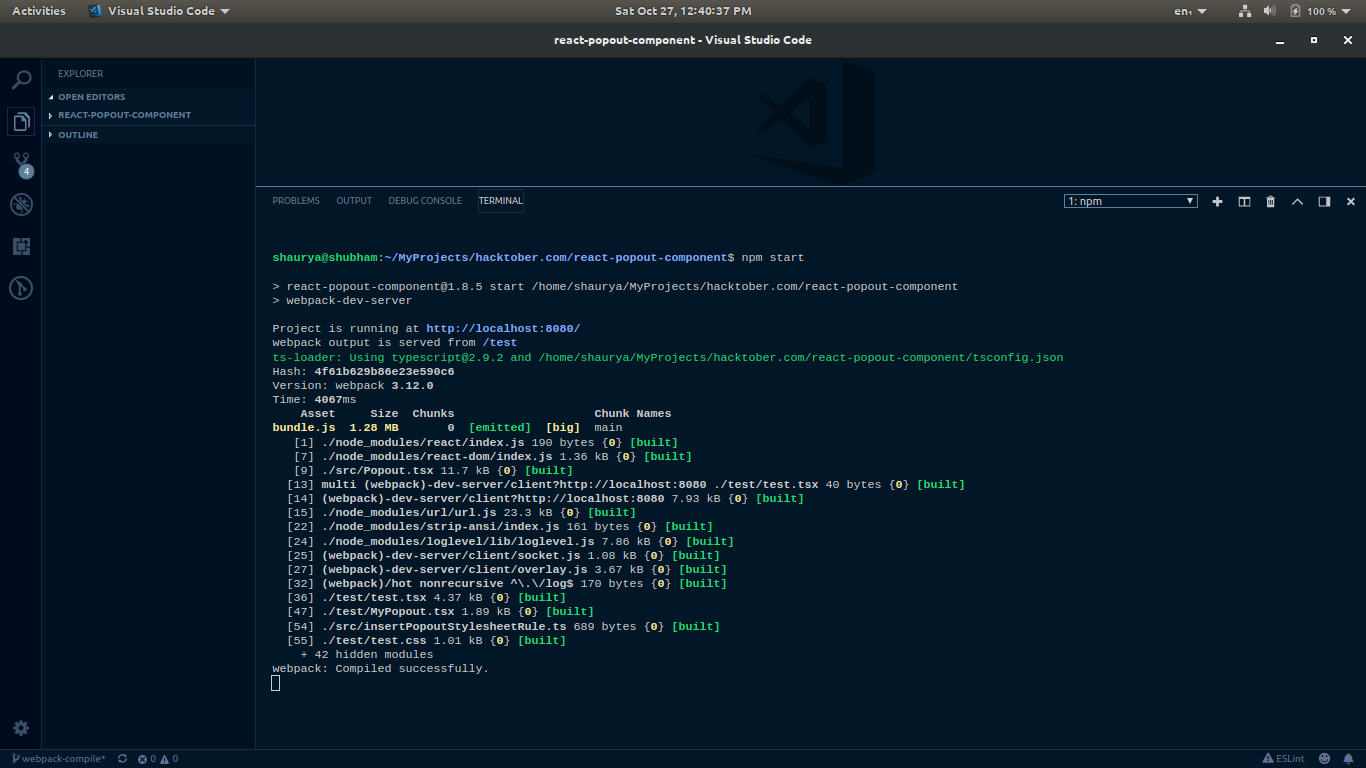Expand the OPEN EDITORS section
This screenshot has width=1366, height=768.
148,97
